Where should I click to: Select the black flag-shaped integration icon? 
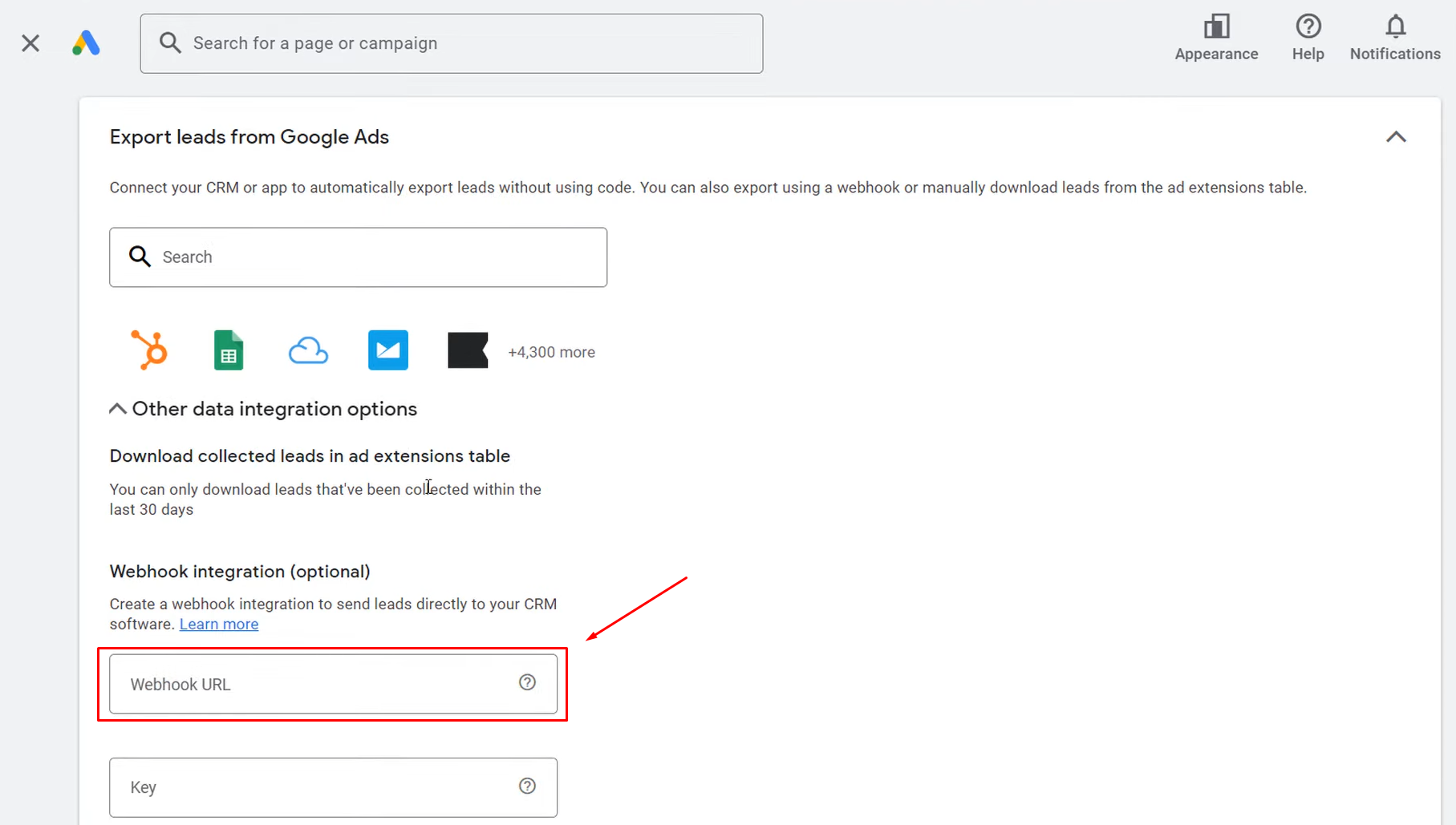pos(468,350)
